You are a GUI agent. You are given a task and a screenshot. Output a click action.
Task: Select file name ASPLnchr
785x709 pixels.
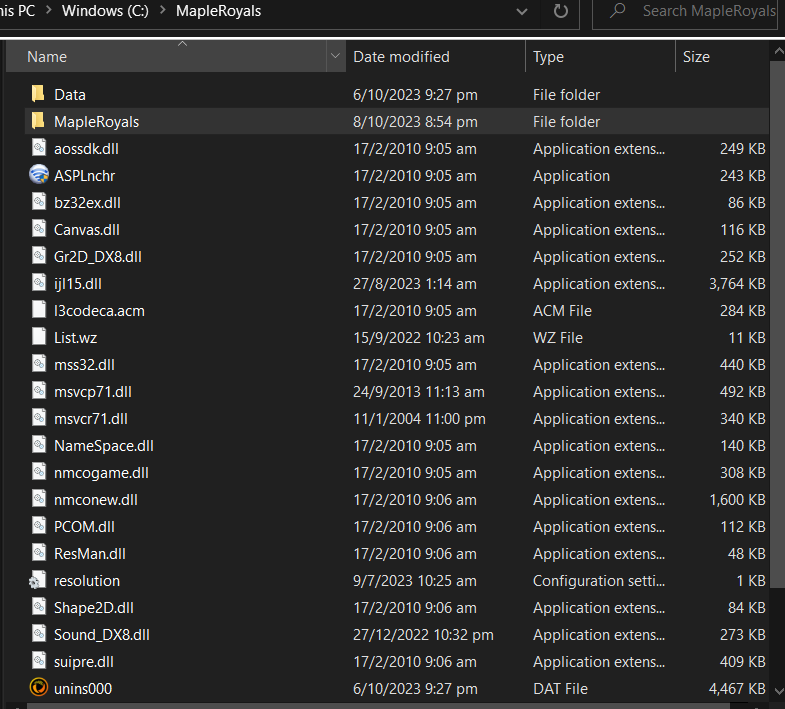[x=84, y=175]
